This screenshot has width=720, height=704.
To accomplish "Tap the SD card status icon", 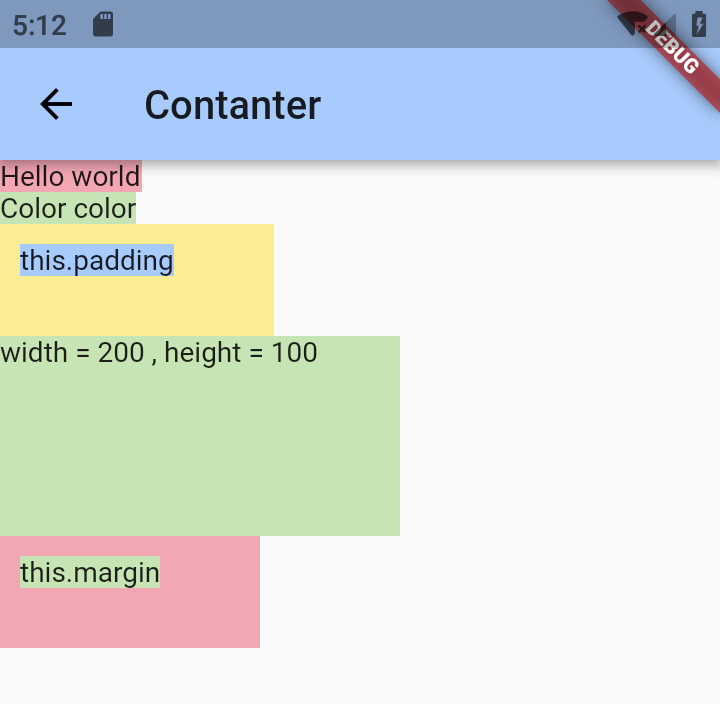I will click(103, 24).
